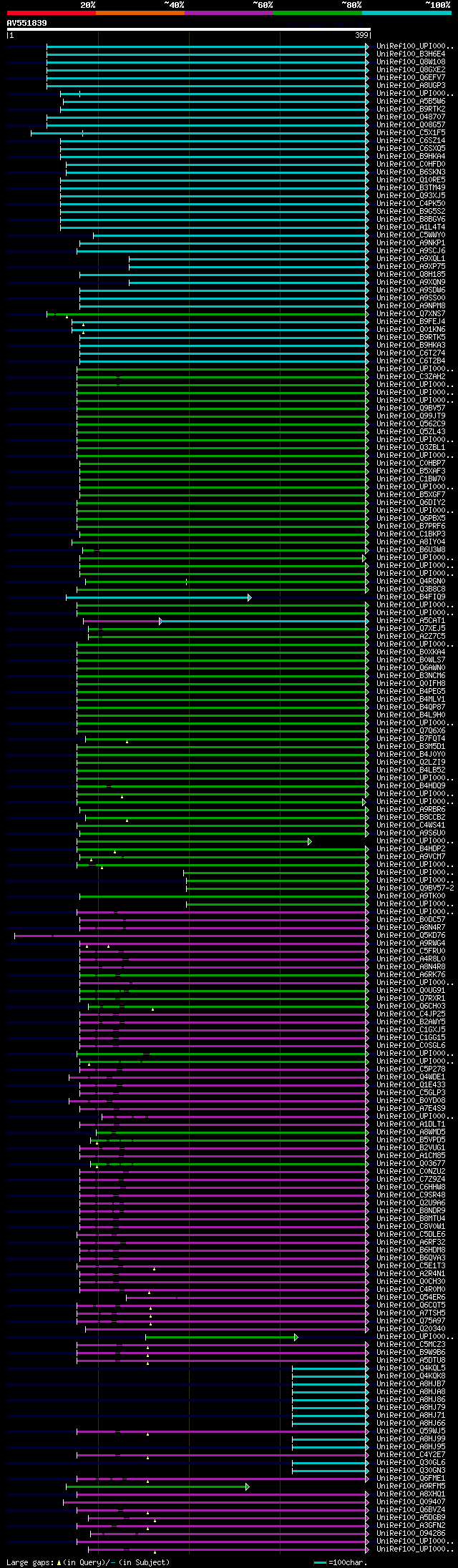
Task: Select the UniRef100_B3TM49 label
Action: (411, 187)
